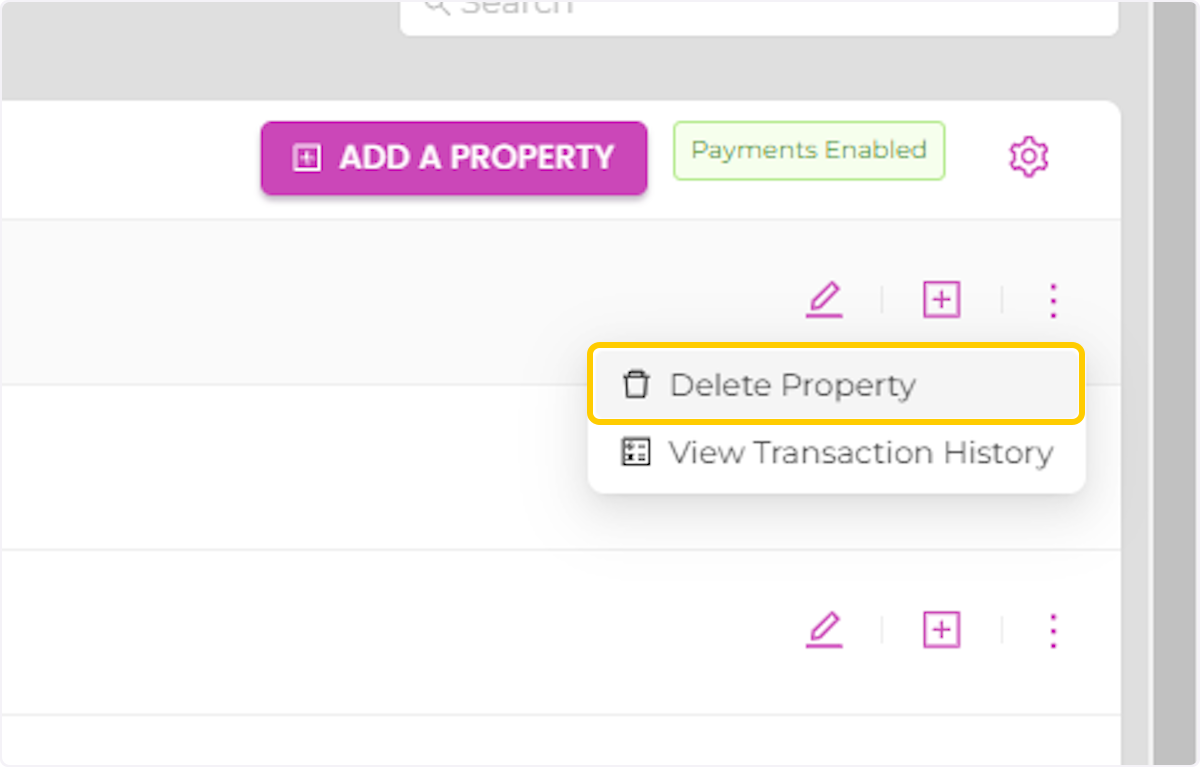Click the trash icon next to Delete Property
The height and width of the screenshot is (767, 1200).
click(636, 384)
